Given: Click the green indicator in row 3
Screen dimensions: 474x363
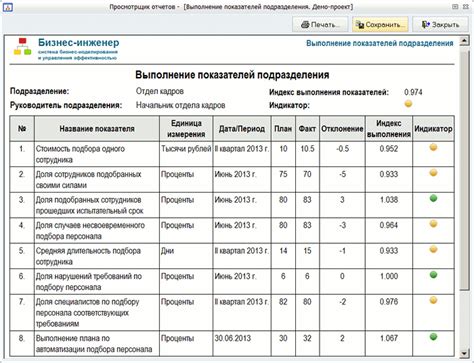Looking at the screenshot, I should coord(433,198).
